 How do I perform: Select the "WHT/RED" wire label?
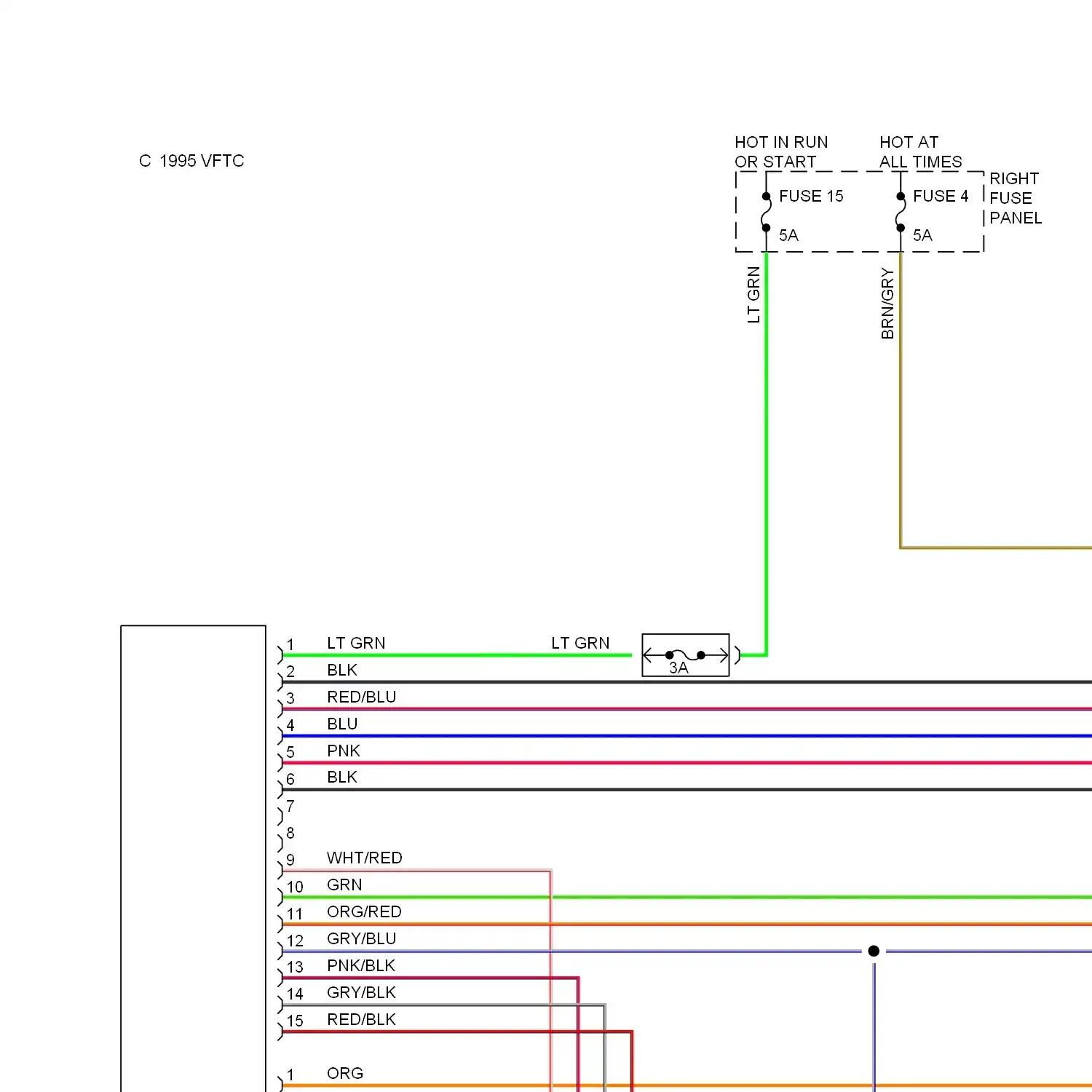pyautogui.click(x=365, y=858)
